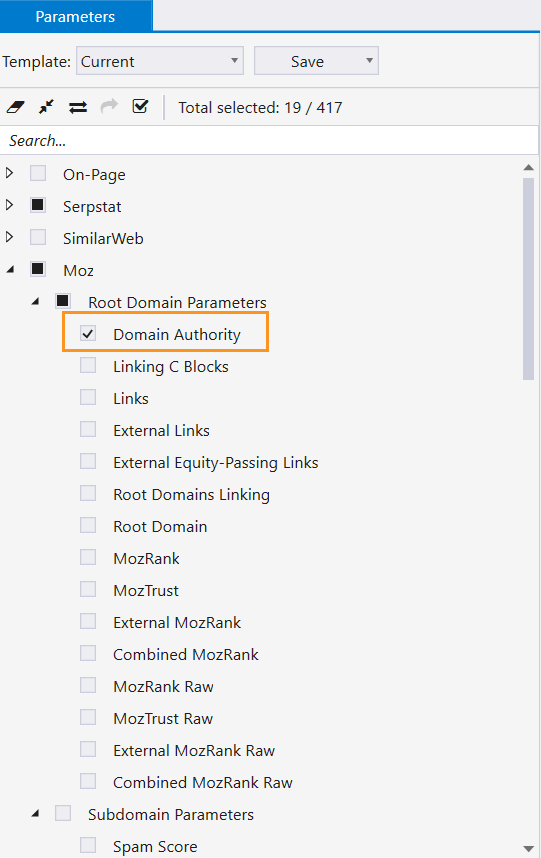Check the MozTrust Raw box
Image resolution: width=541 pixels, height=858 pixels.
88,717
